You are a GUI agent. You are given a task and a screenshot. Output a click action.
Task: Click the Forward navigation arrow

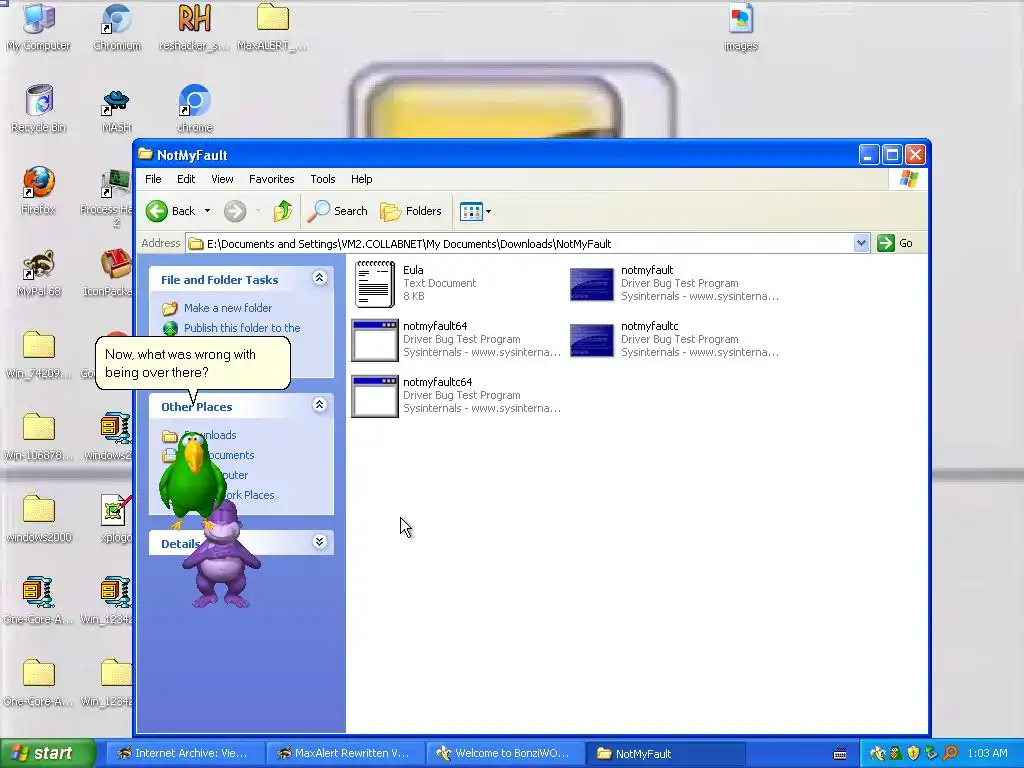235,211
